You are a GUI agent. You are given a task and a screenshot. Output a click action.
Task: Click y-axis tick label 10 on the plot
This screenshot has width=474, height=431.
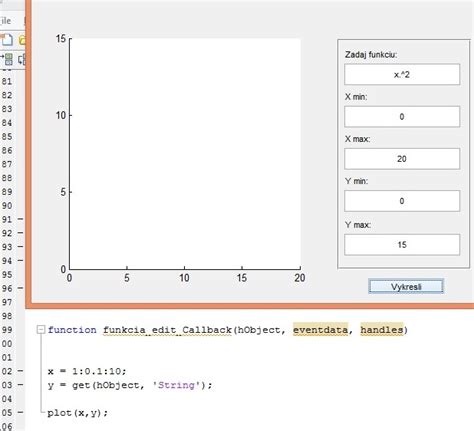[61, 116]
